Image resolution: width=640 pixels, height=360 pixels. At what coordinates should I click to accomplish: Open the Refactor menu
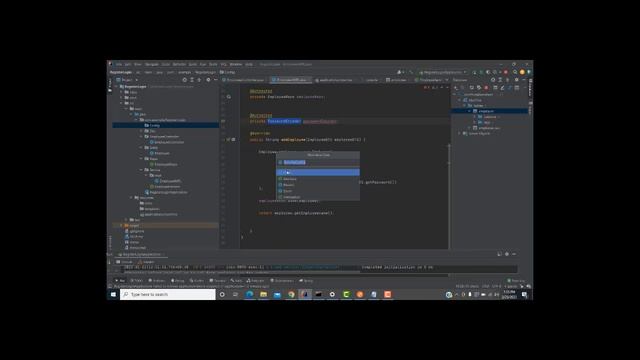click(x=179, y=64)
